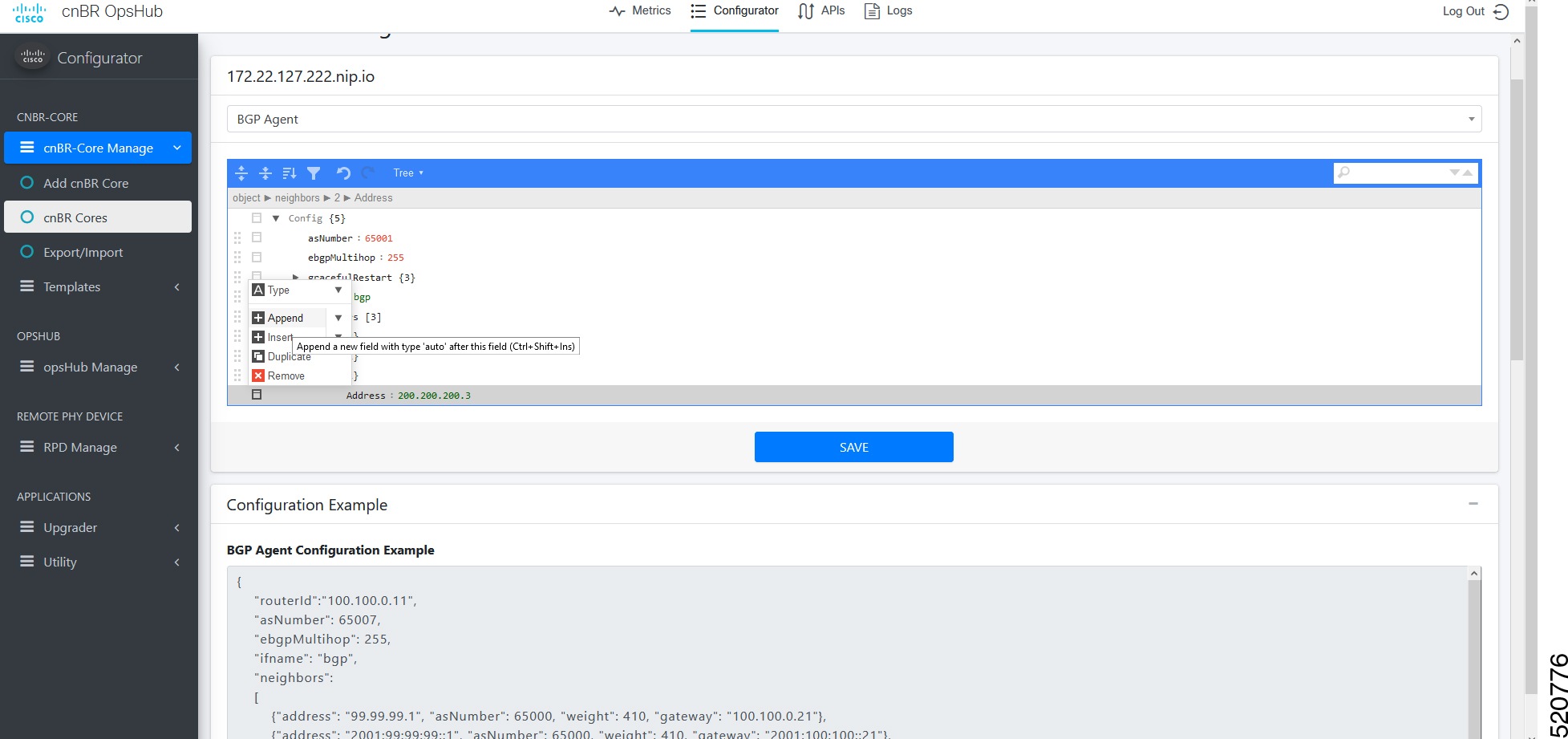Select the expand all fields icon

point(241,173)
